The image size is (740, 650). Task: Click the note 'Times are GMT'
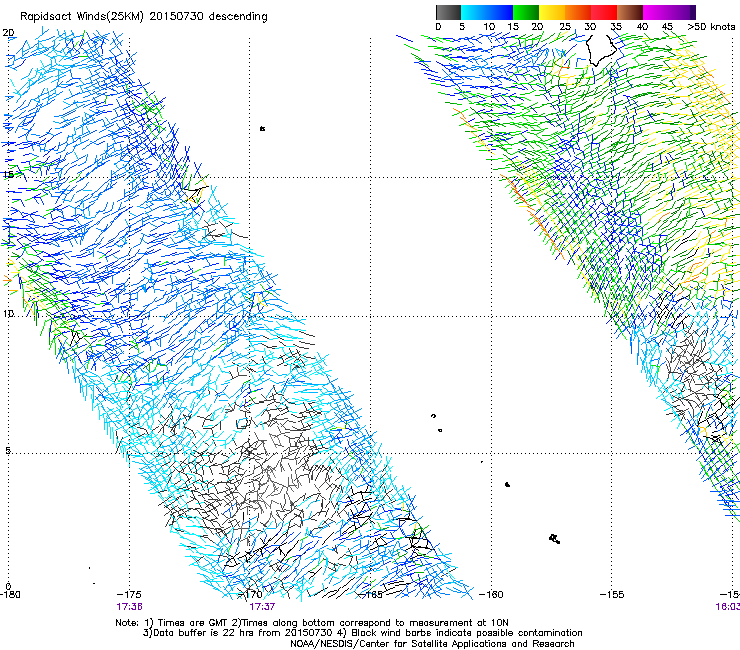tap(193, 623)
